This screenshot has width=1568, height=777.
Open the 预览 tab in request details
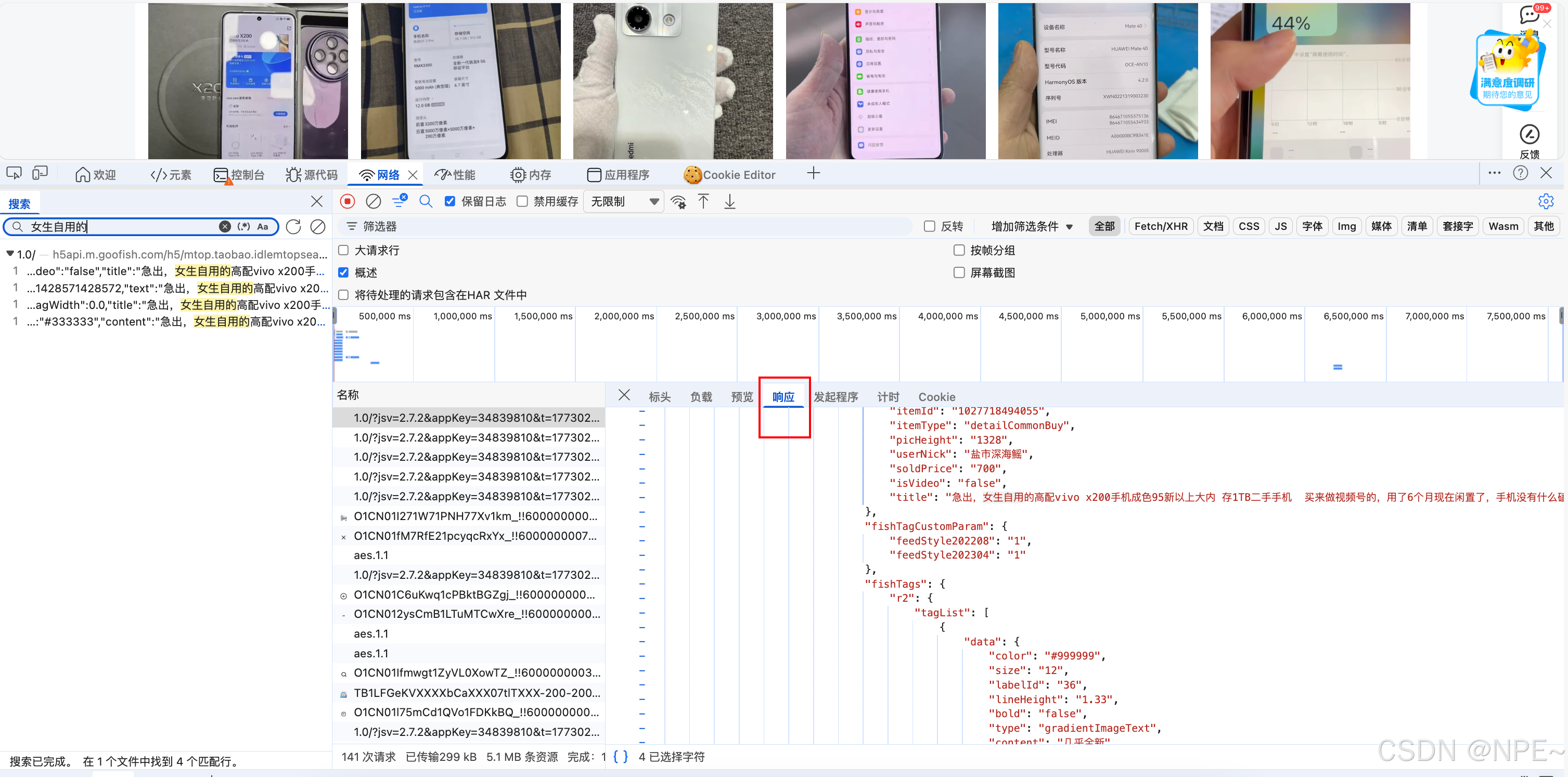point(741,397)
